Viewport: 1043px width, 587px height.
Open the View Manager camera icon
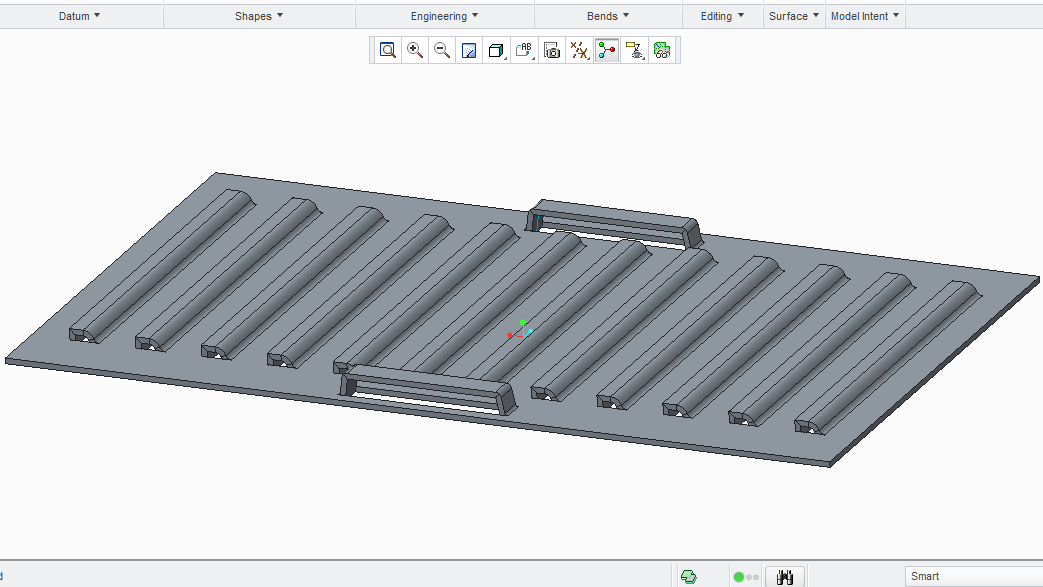(x=551, y=50)
